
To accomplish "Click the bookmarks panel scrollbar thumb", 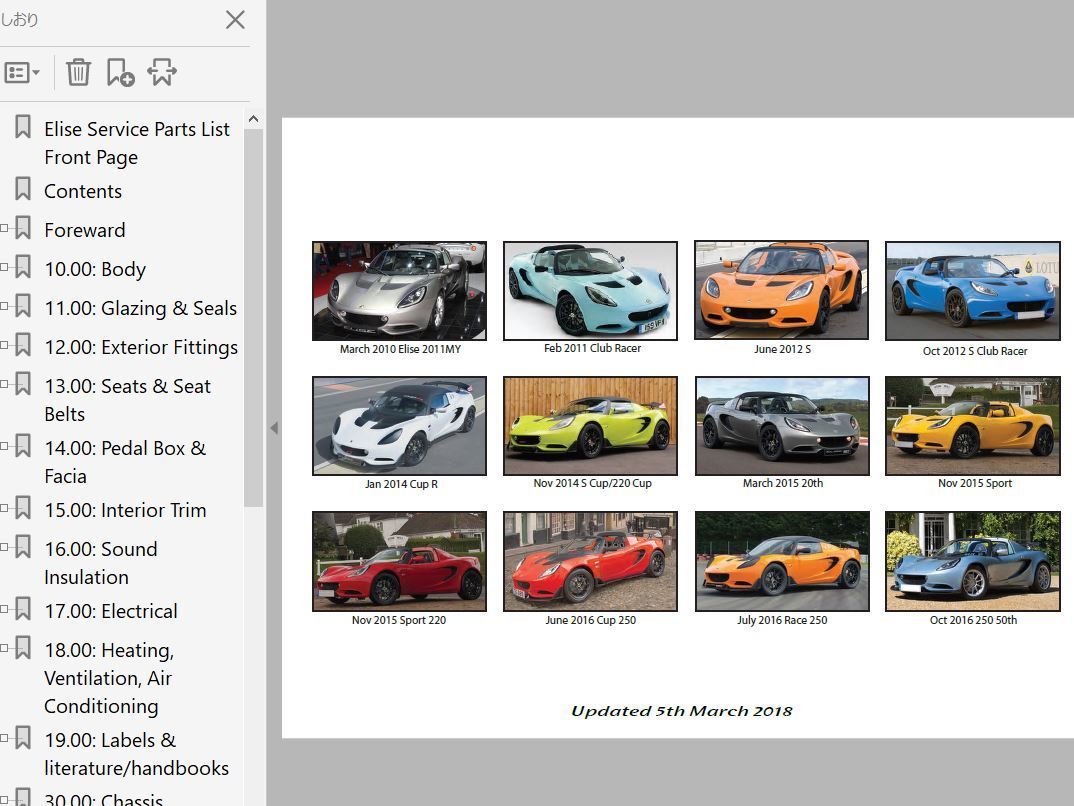I will point(253,318).
